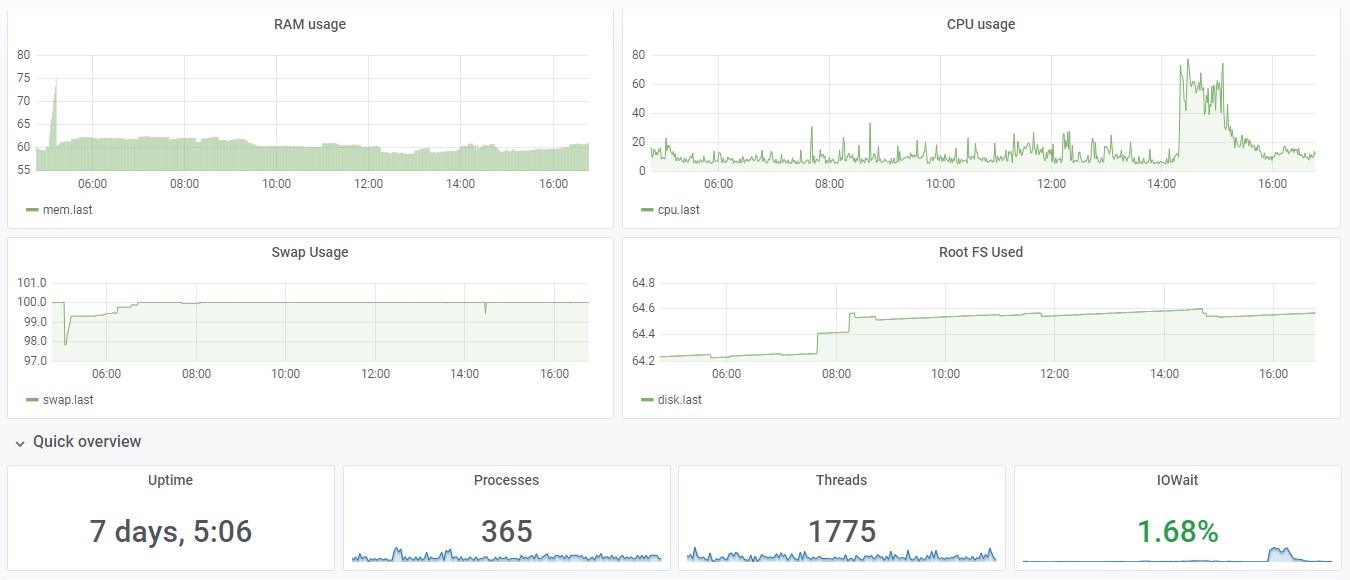Open the Root FS Used panel title

coord(981,252)
